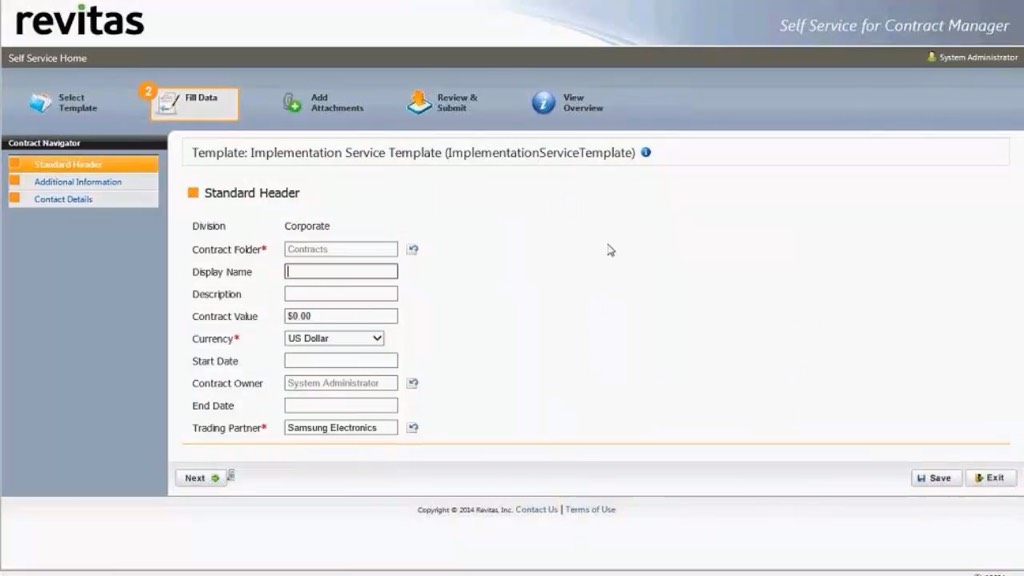Select Standard Header in Contract Navigator
Screen dimensions: 1024x576
[68, 164]
